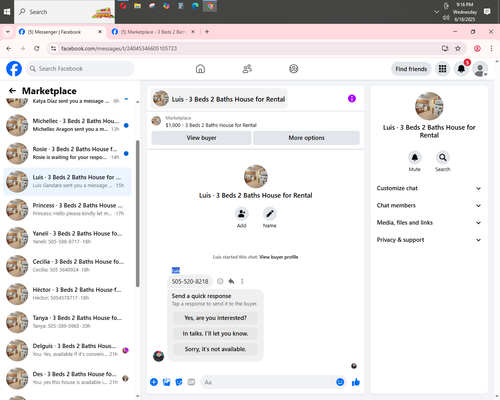
Task: Click the More options button
Action: (x=306, y=138)
